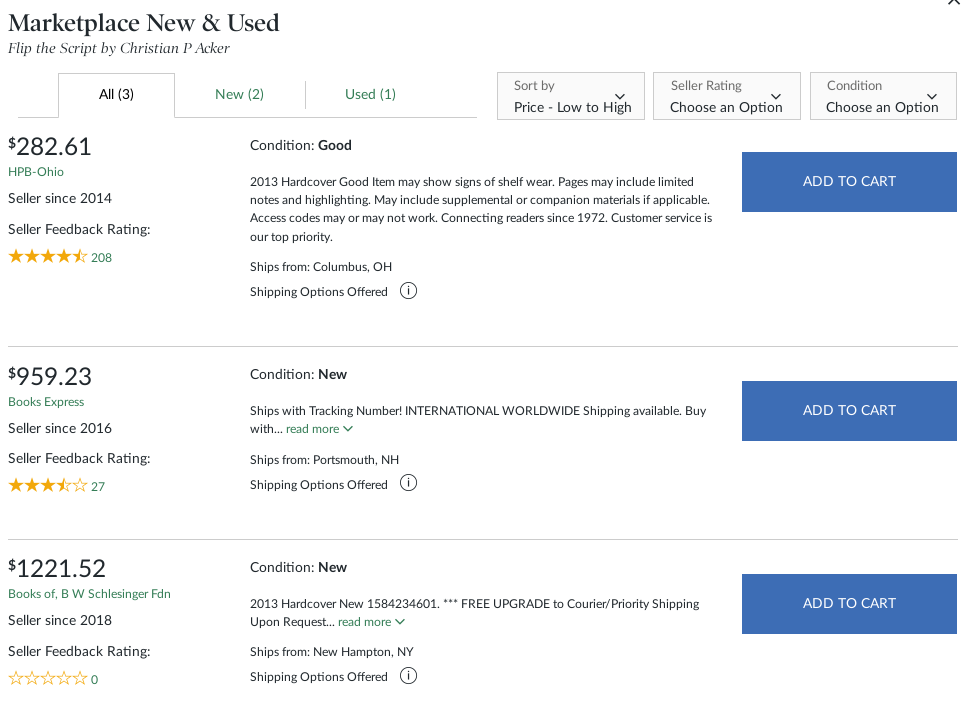Open the Books Express seller link

click(46, 402)
